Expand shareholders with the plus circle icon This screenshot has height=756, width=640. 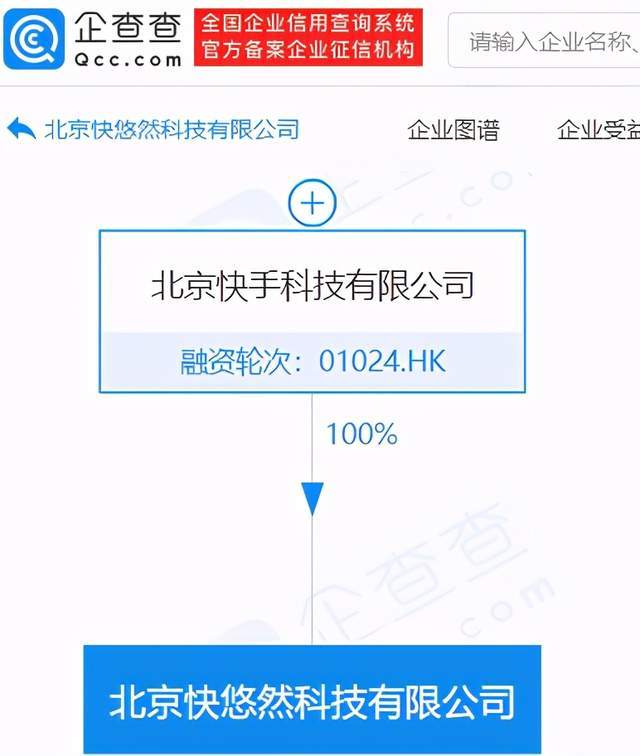312,203
